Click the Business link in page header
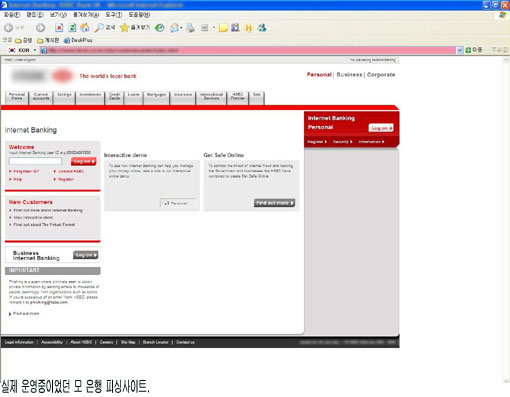 click(349, 75)
